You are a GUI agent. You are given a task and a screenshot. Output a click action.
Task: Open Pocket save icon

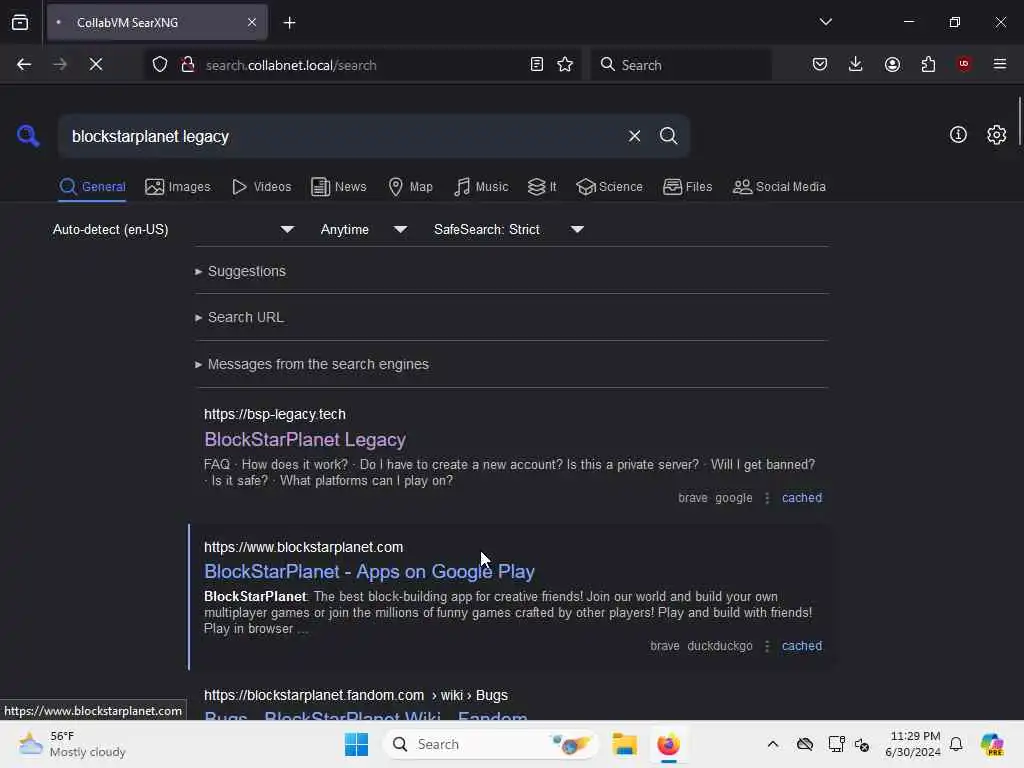[820, 64]
